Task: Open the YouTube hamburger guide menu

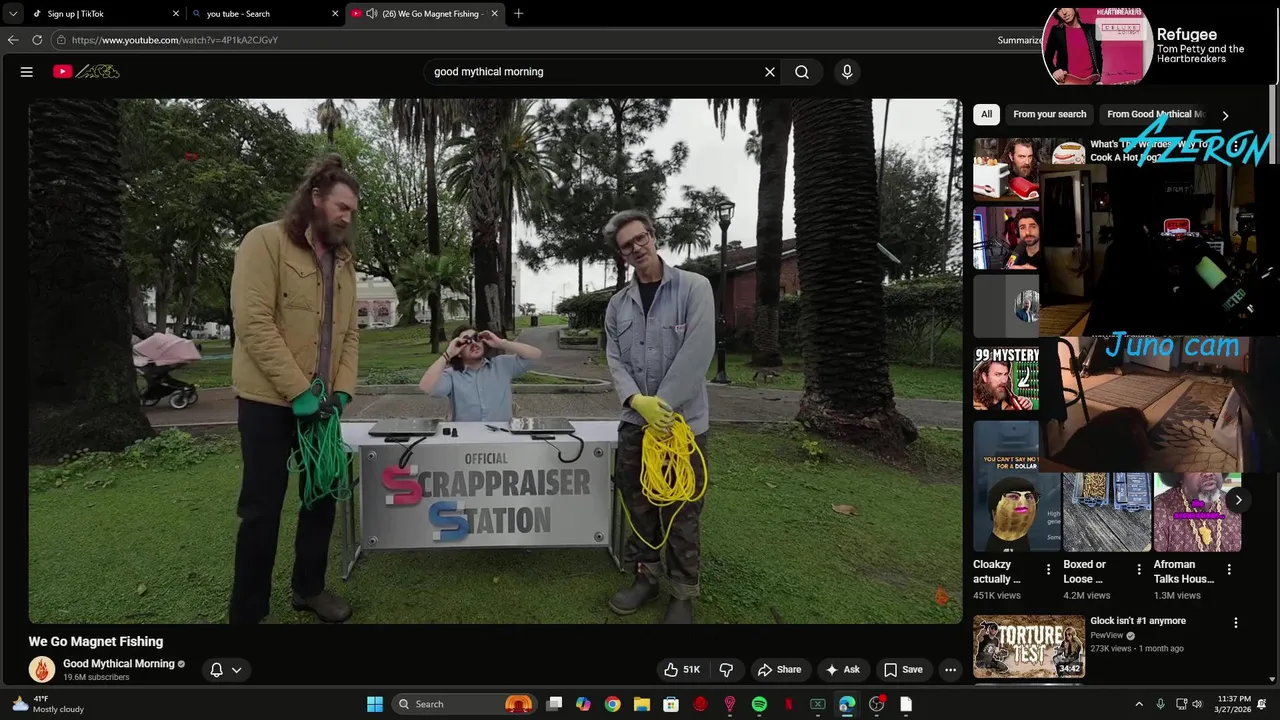Action: (27, 72)
